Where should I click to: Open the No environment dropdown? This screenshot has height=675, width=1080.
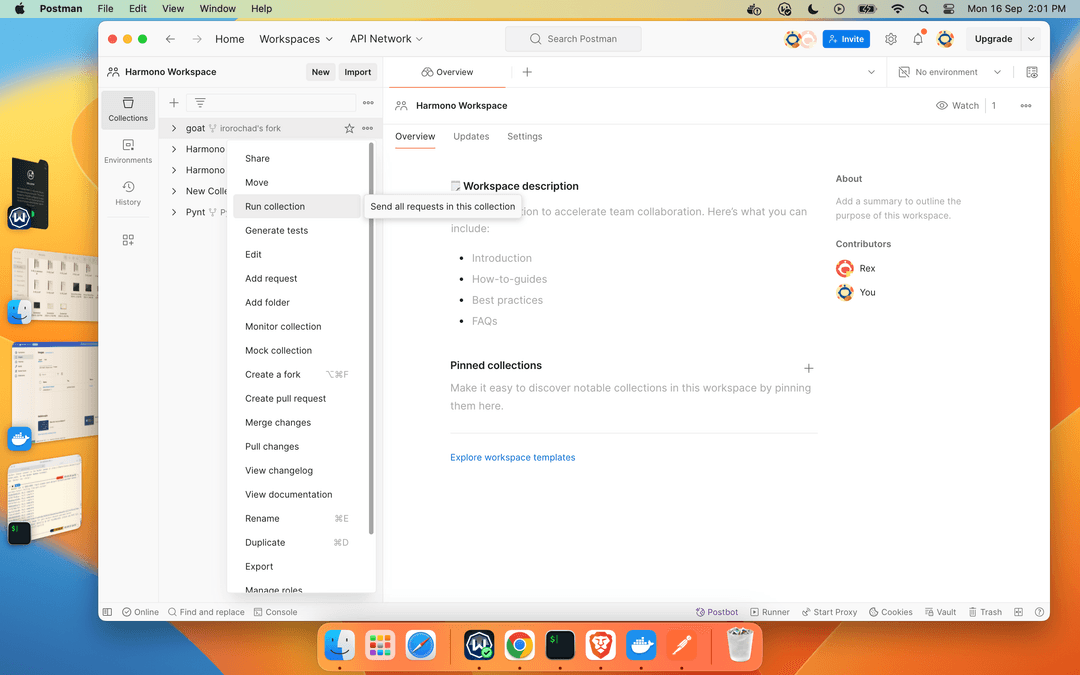pos(950,72)
